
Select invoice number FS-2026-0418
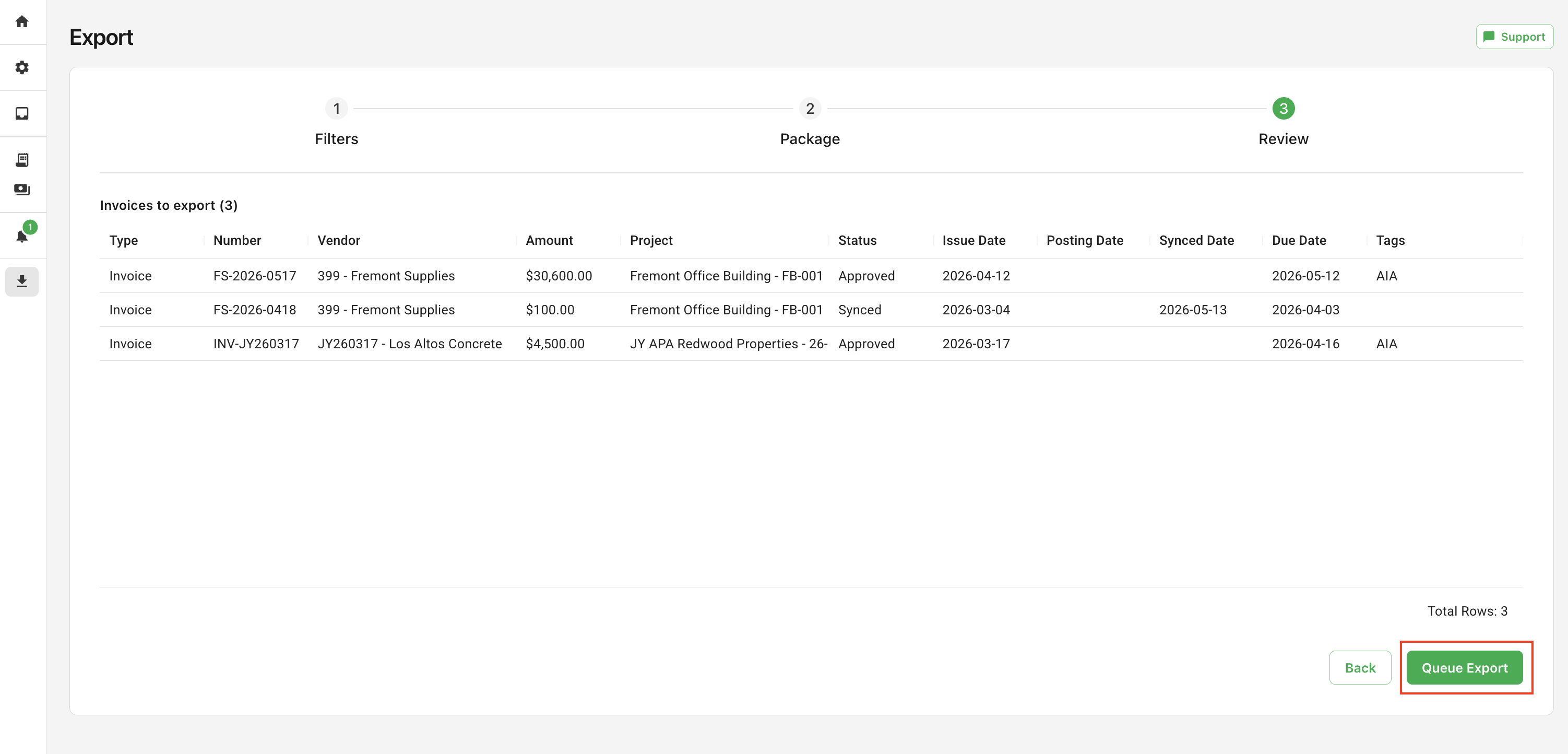click(254, 310)
